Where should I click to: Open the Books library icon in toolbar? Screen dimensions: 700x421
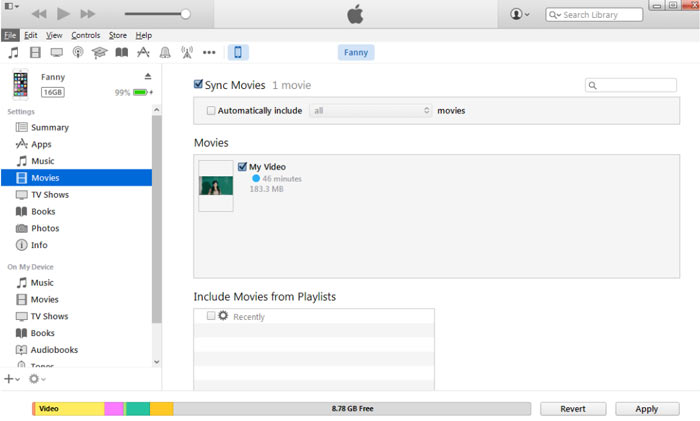point(121,53)
